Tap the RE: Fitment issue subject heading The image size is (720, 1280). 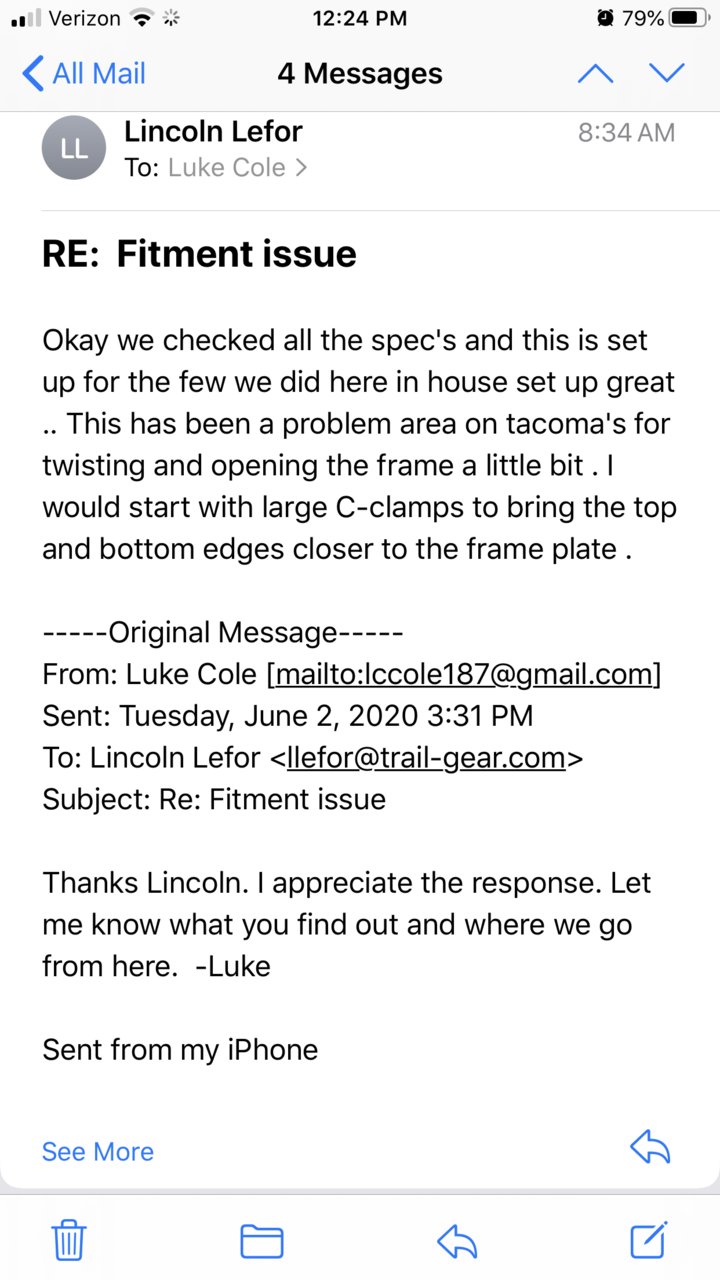(199, 254)
